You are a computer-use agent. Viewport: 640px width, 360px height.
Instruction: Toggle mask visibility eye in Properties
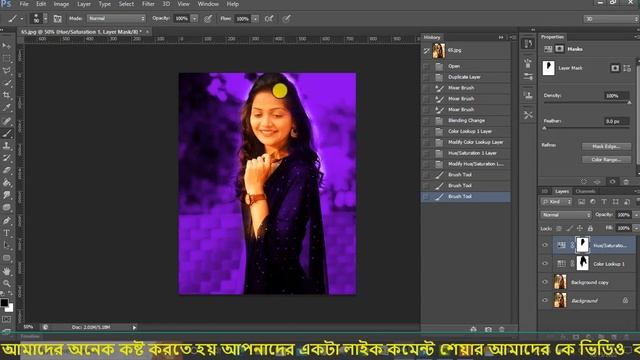(612, 182)
